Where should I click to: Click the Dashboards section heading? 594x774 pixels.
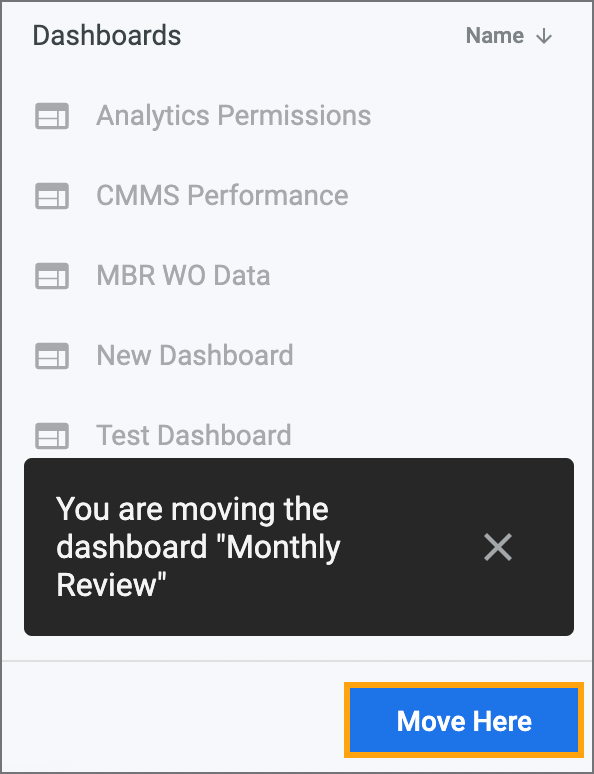(x=107, y=36)
